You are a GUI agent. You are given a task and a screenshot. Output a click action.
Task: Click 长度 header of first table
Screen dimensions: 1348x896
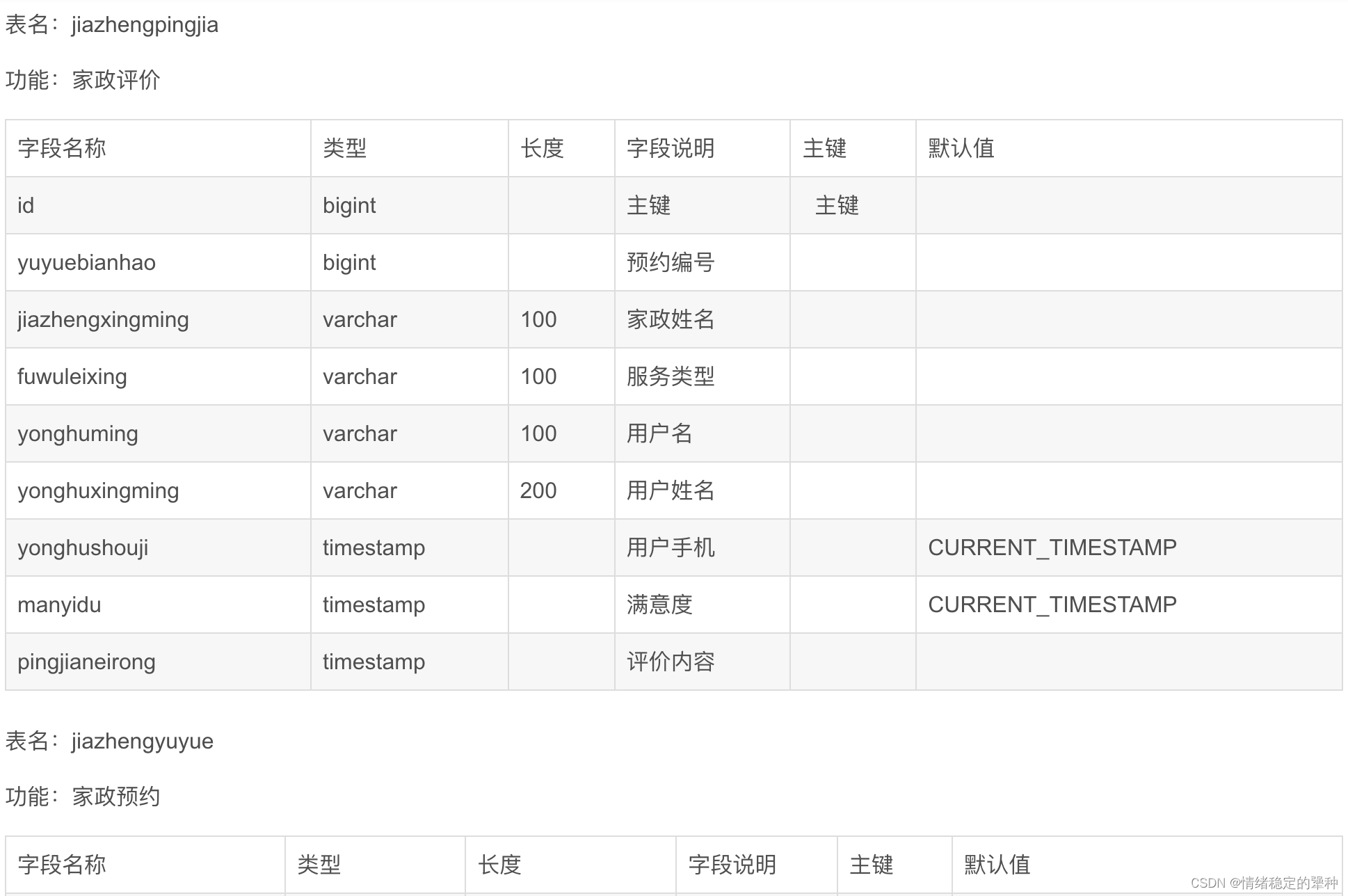542,148
